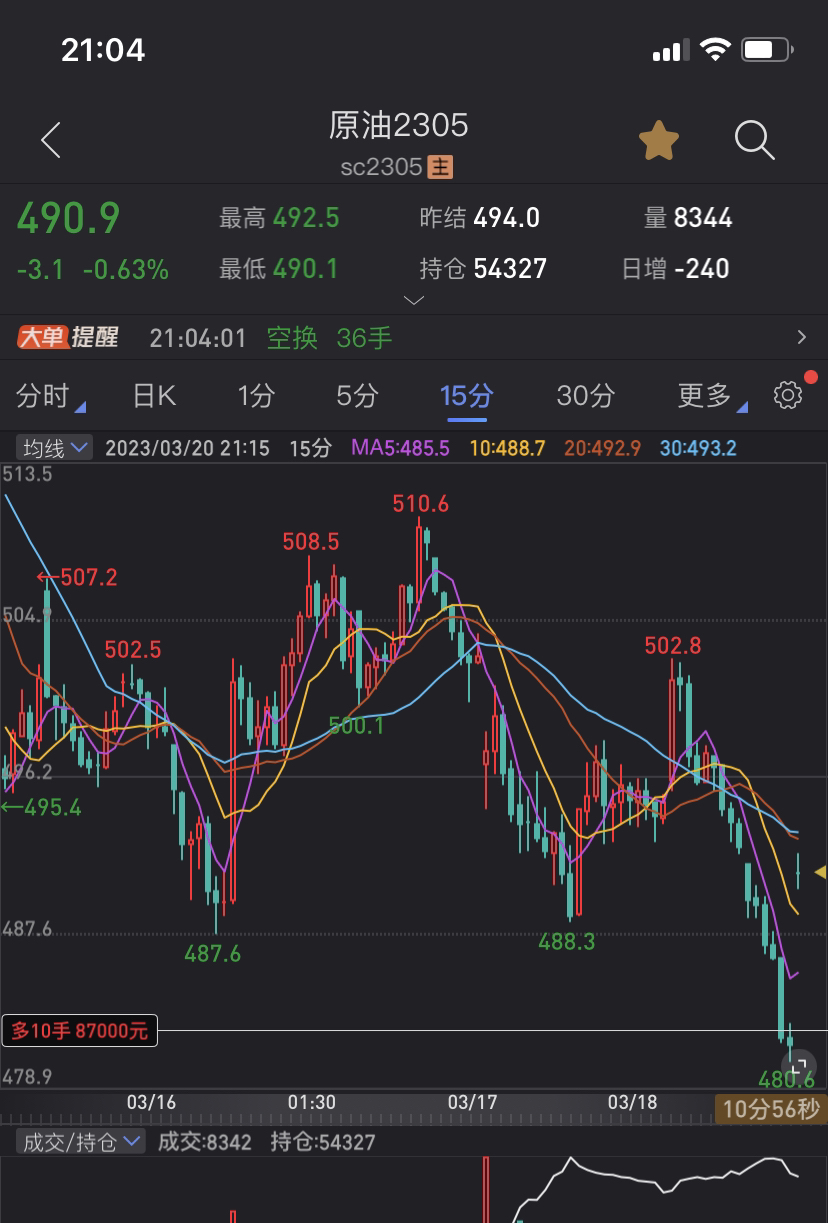The image size is (828, 1223).
Task: Open the 更多 time periods dropdown
Action: click(x=714, y=396)
